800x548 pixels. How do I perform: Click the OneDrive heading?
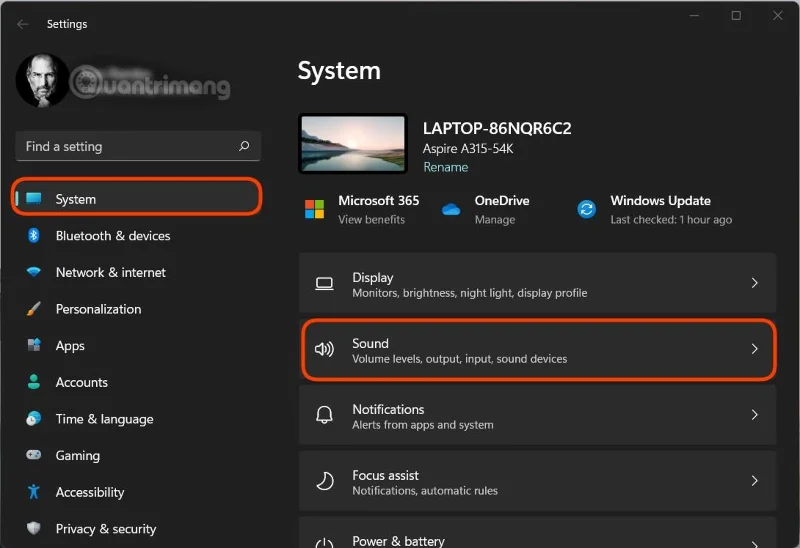[x=502, y=201]
